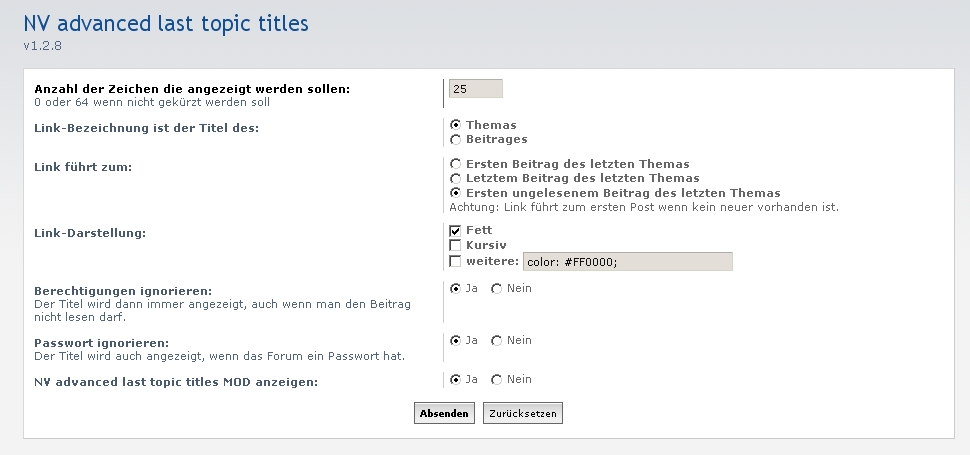Screen dimensions: 970x455
Task: Tick the weitere checkbox
Action: 455,262
